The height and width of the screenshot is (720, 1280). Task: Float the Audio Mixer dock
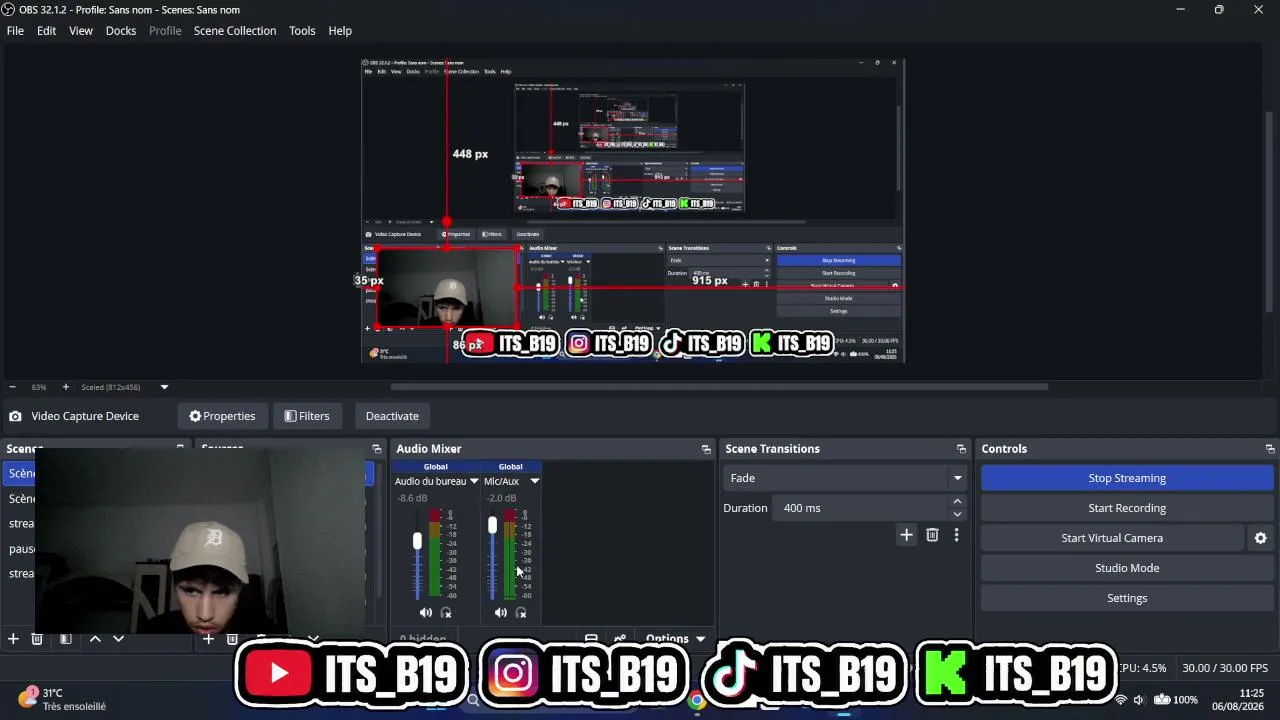pyautogui.click(x=706, y=449)
